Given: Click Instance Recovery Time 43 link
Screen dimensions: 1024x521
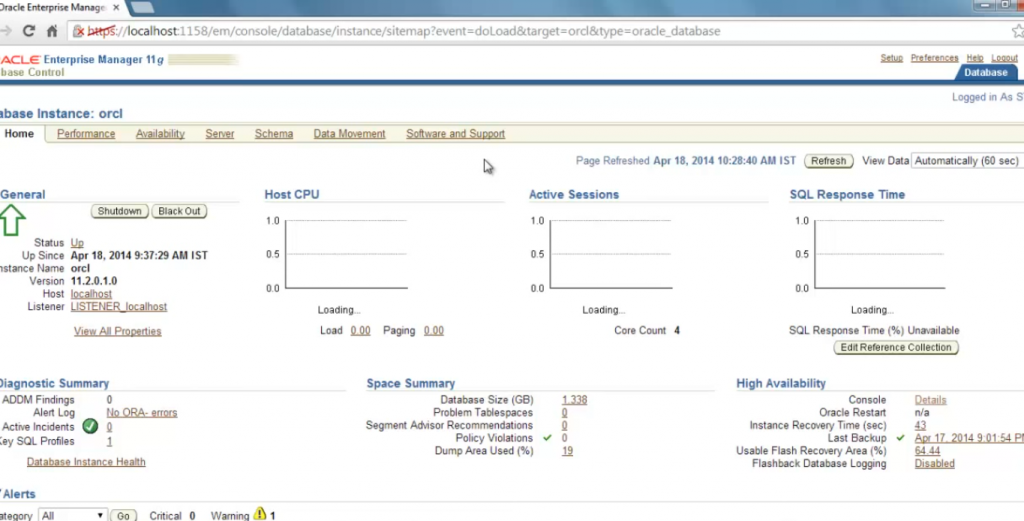Looking at the screenshot, I should coord(920,425).
